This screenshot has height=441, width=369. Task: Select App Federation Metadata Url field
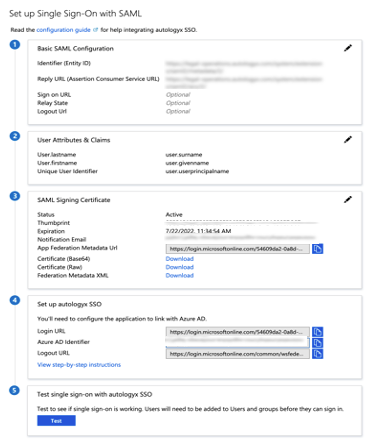pyautogui.click(x=237, y=249)
